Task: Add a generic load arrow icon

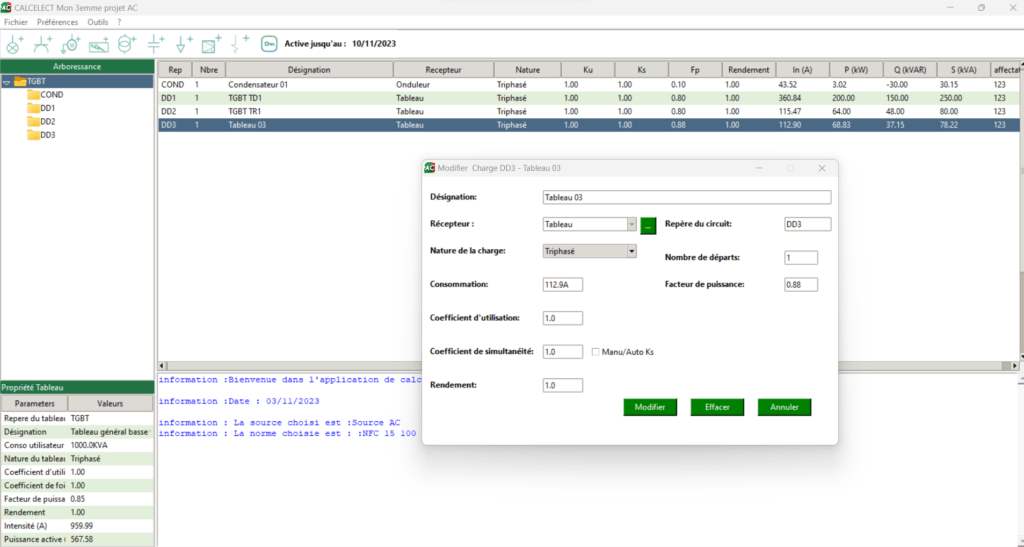Action: (x=184, y=44)
